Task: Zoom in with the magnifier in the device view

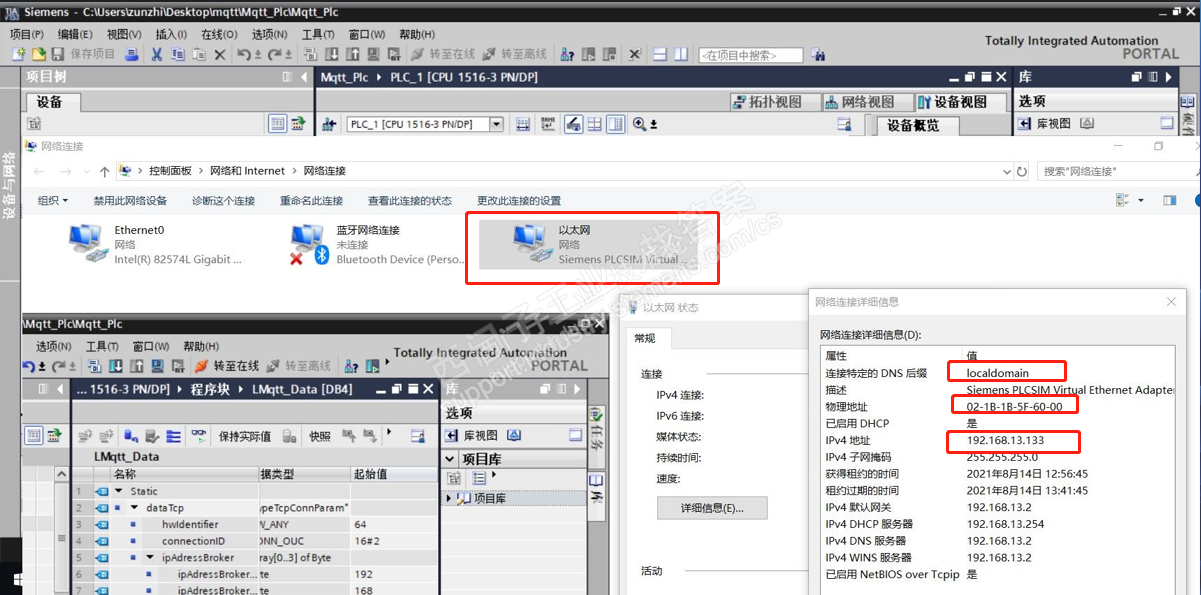Action: pyautogui.click(x=639, y=124)
